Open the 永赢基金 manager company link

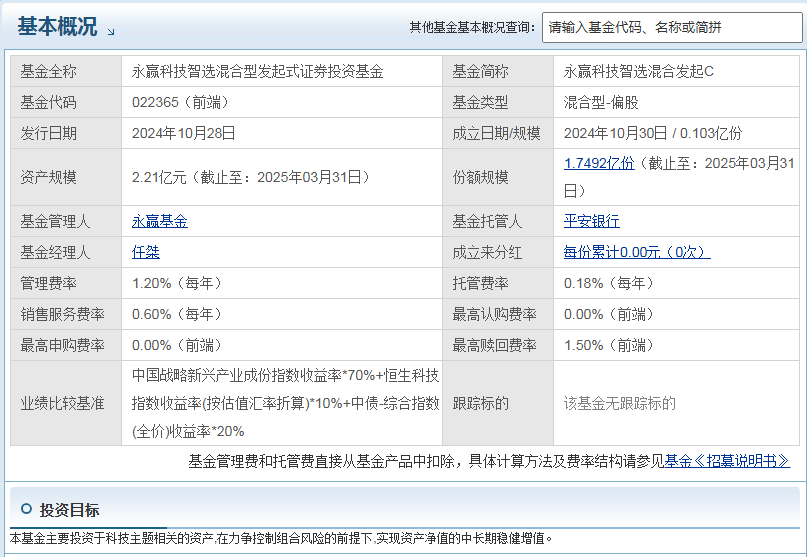pos(160,221)
